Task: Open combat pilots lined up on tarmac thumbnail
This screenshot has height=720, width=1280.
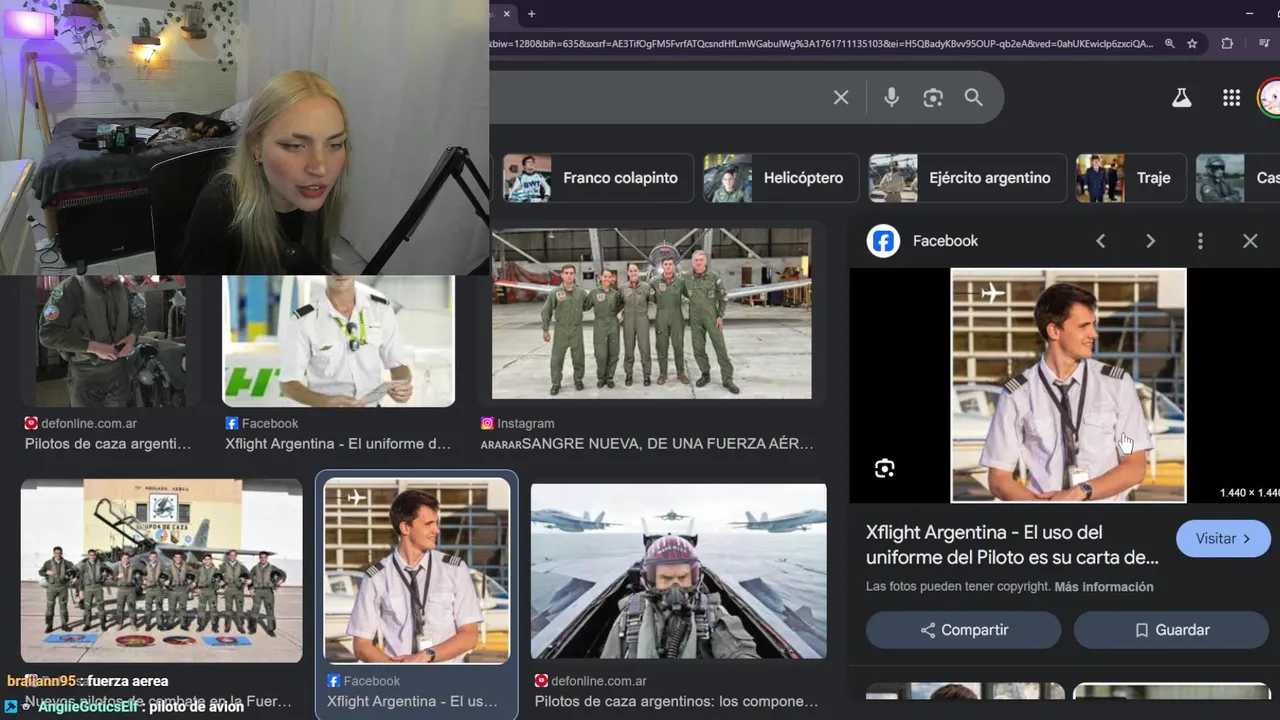Action: [162, 571]
